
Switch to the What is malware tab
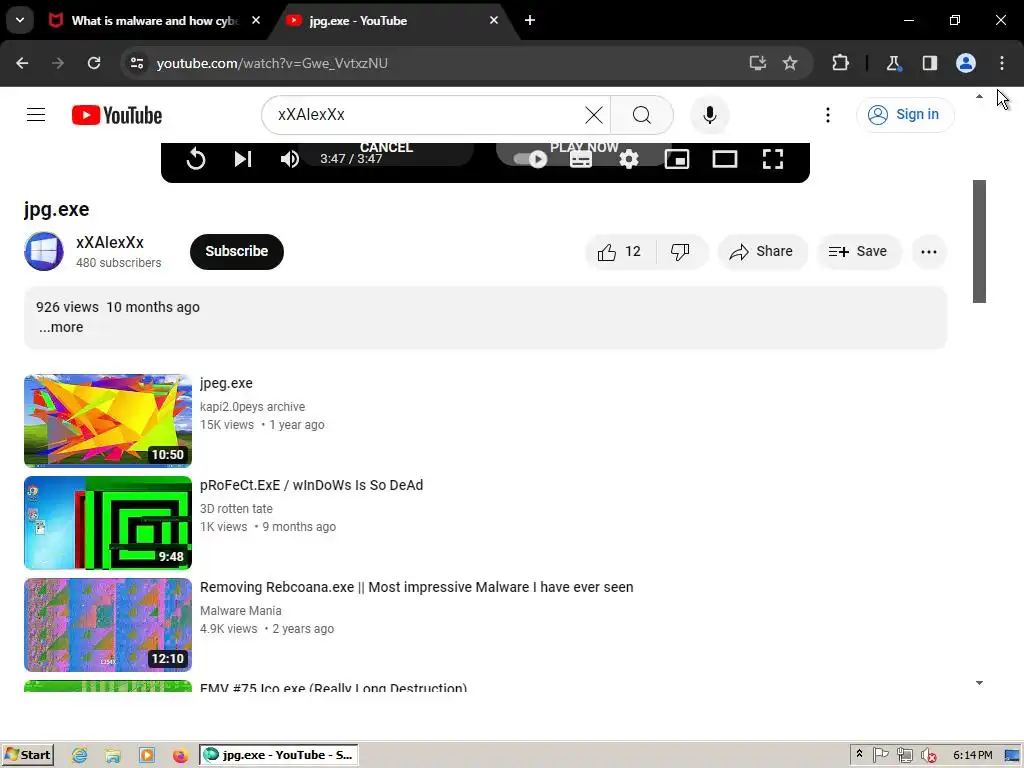(x=153, y=21)
